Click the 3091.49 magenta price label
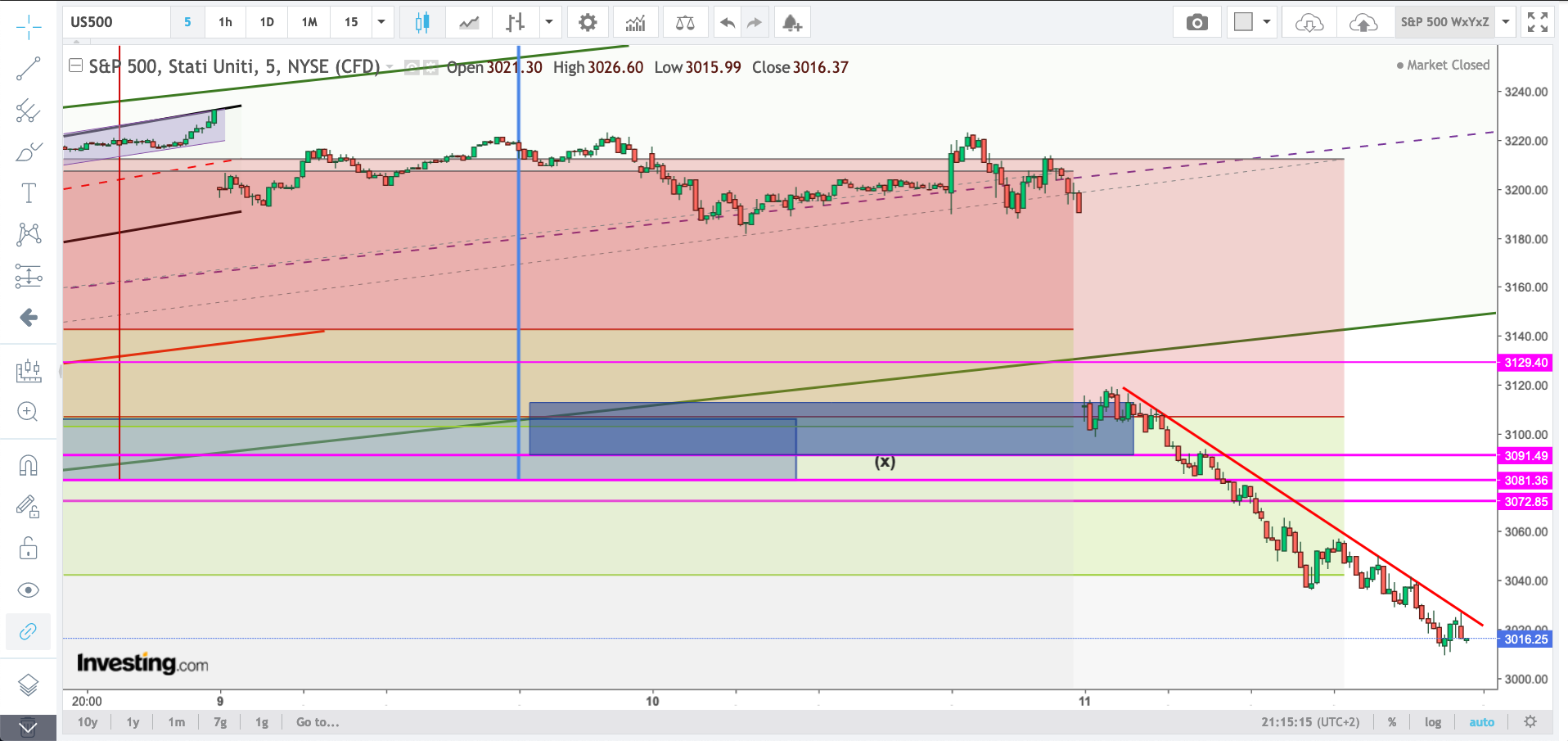The width and height of the screenshot is (1568, 741). point(1525,456)
